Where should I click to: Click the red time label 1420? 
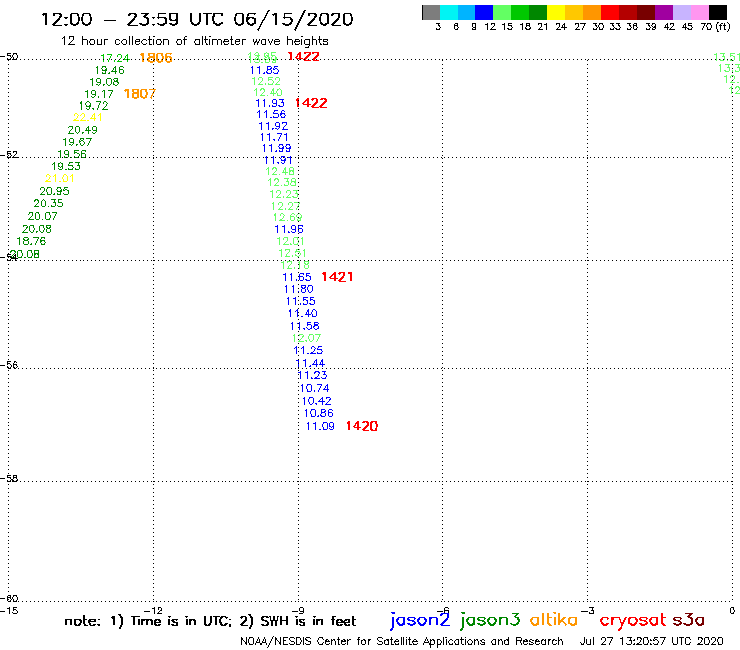[362, 426]
